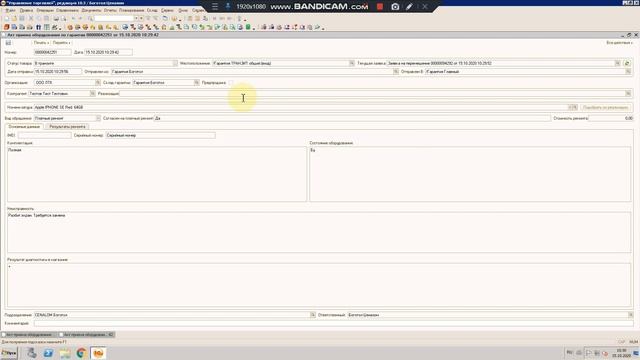Open Chrome from the taskbar

(81, 353)
